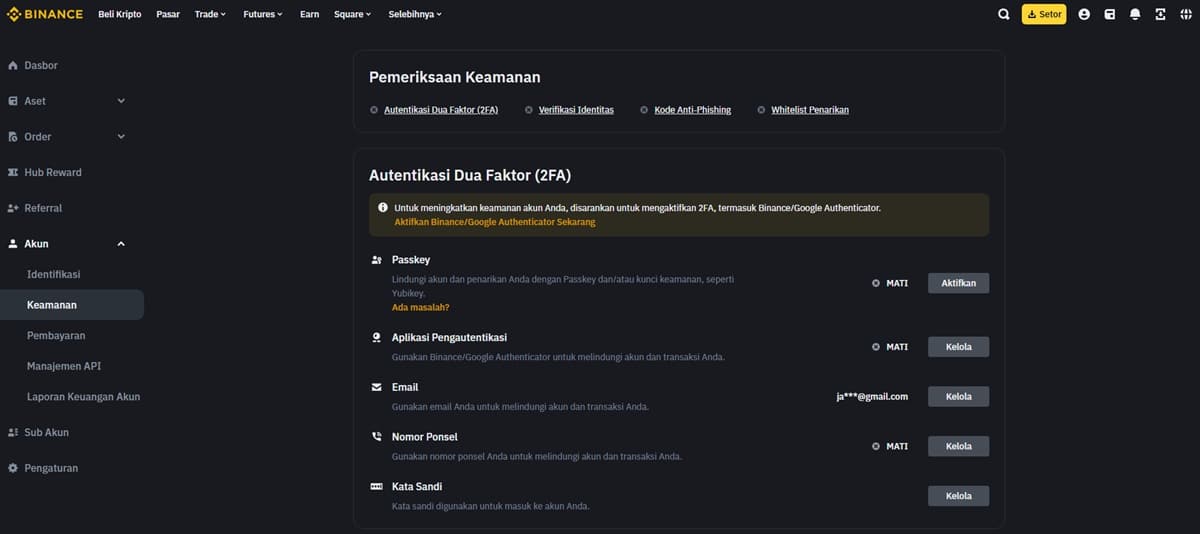Click the Email envelope icon

(x=376, y=387)
